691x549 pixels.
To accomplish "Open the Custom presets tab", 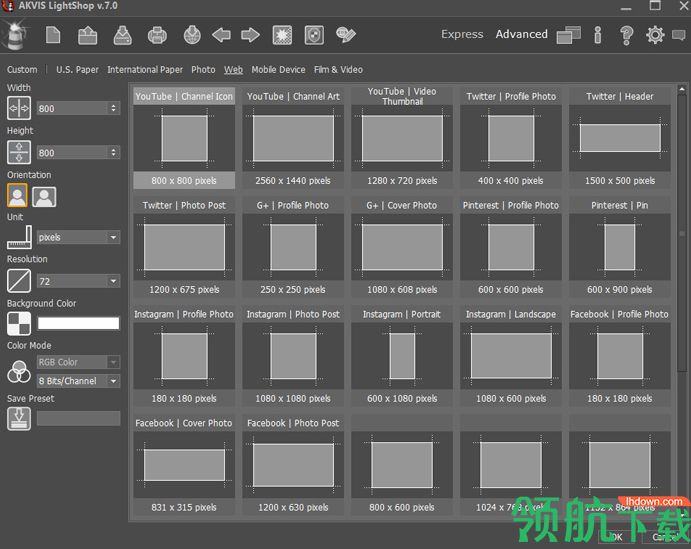I will [22, 70].
